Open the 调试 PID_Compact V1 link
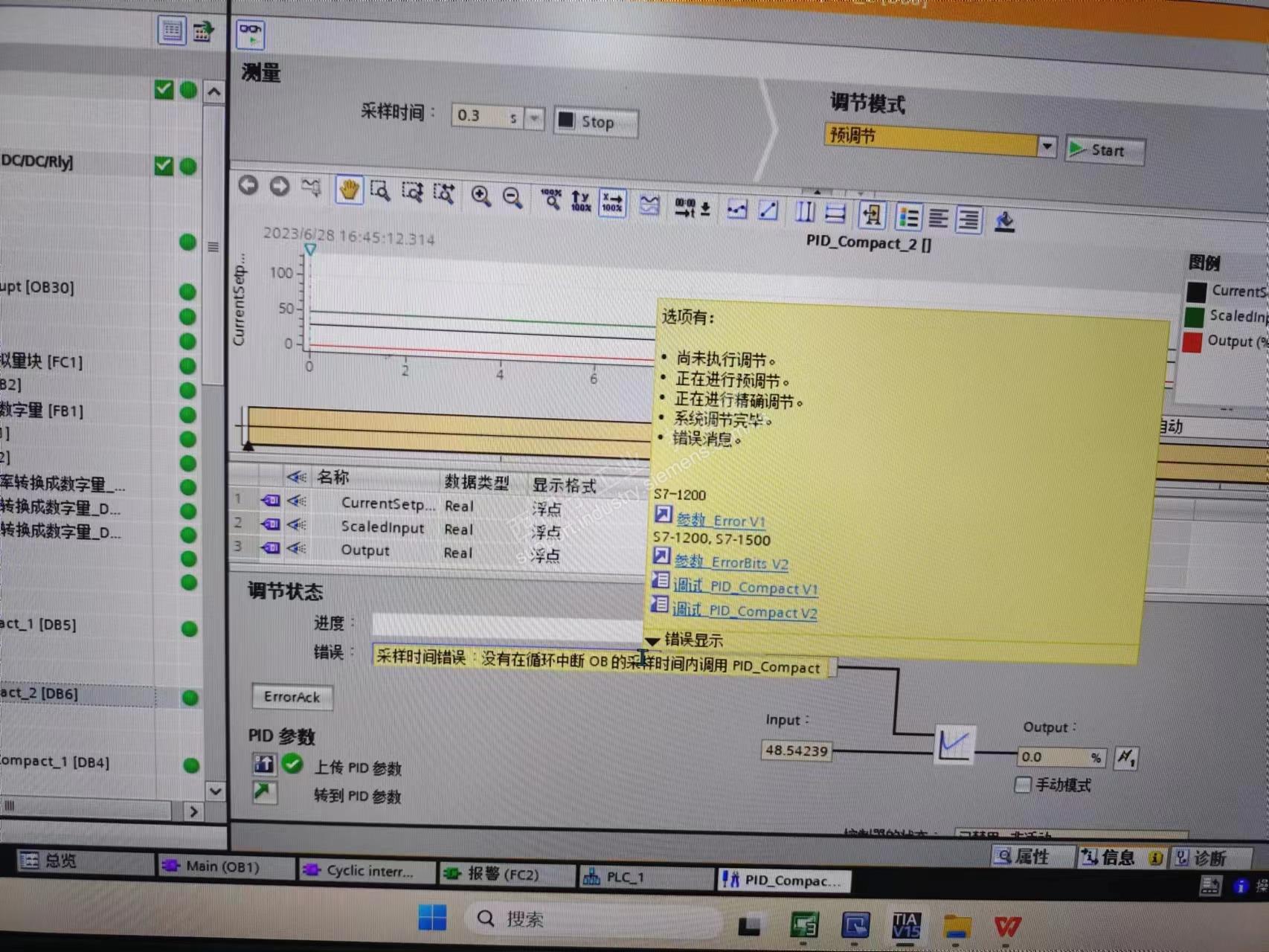1269x952 pixels. [x=745, y=588]
